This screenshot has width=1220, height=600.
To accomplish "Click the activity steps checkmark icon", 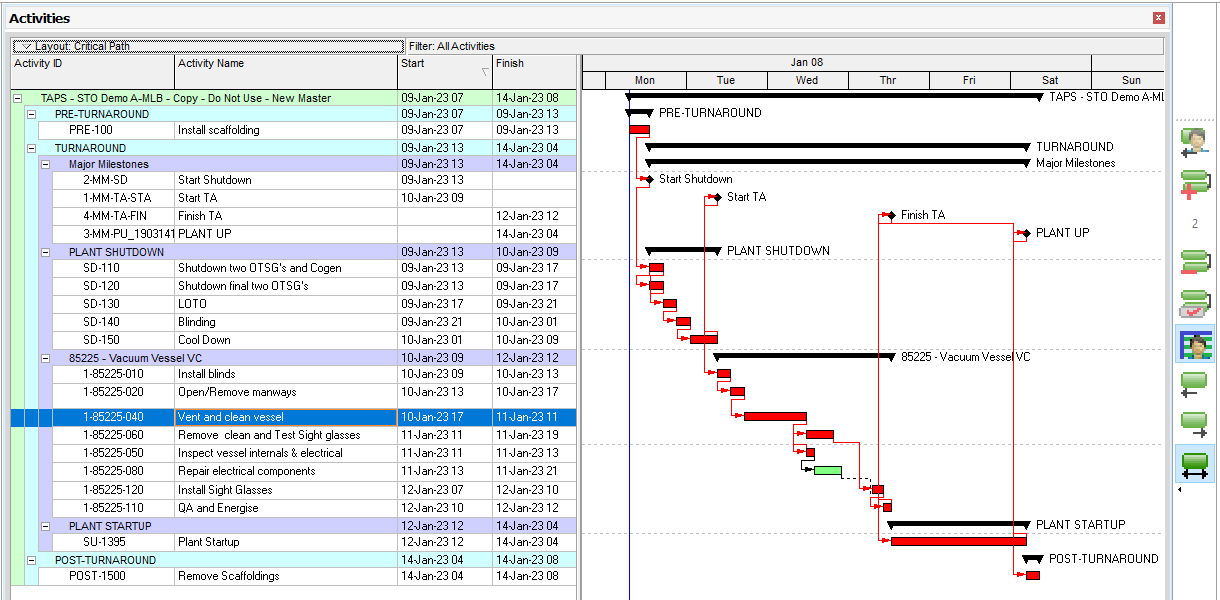I will (x=1194, y=303).
